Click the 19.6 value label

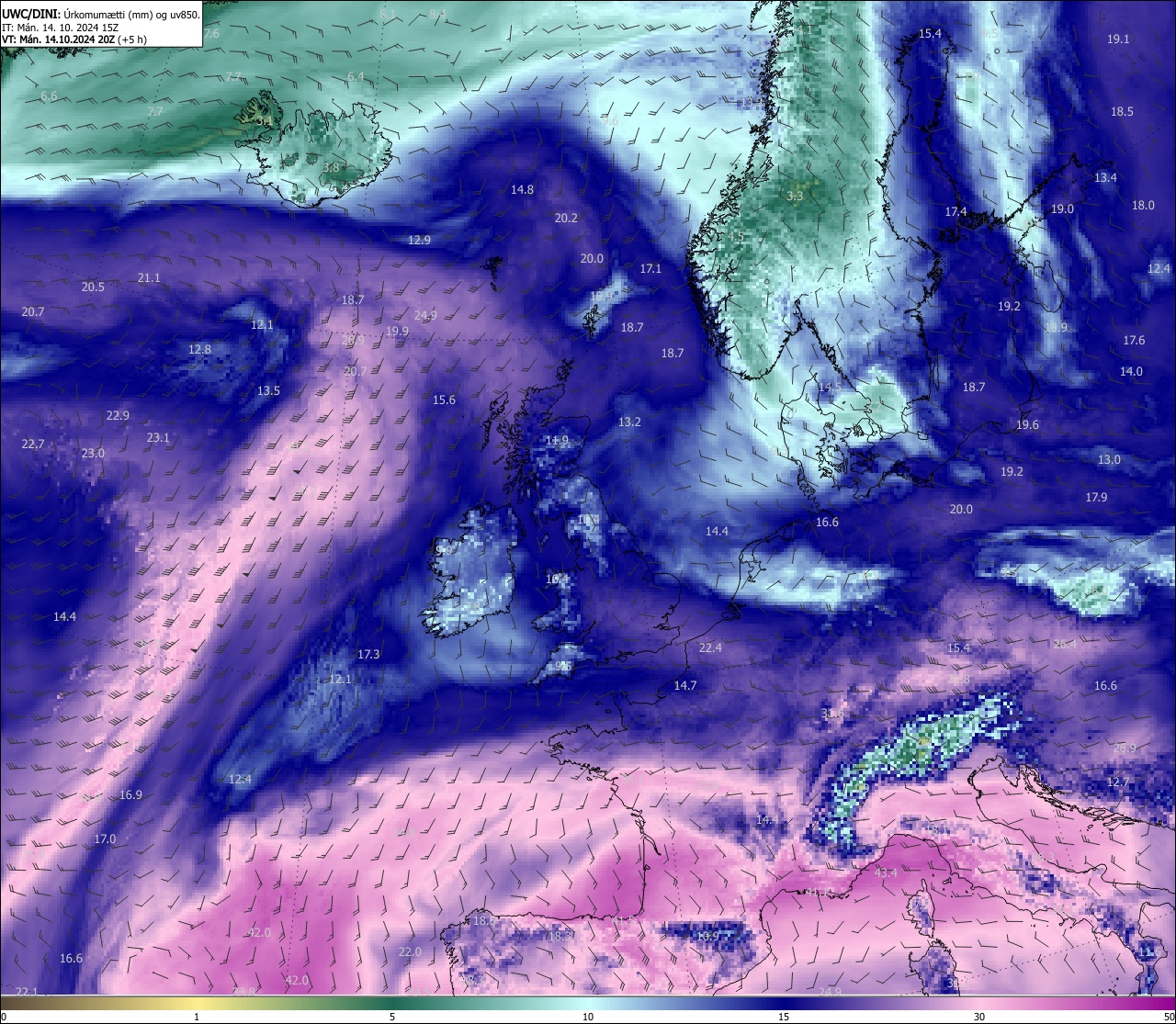coord(1027,424)
